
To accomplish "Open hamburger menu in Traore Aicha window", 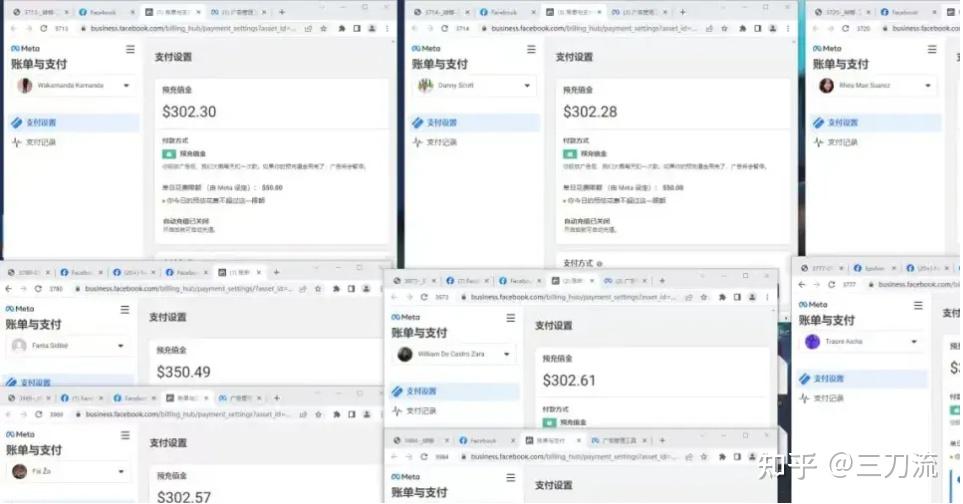I will click(x=918, y=305).
